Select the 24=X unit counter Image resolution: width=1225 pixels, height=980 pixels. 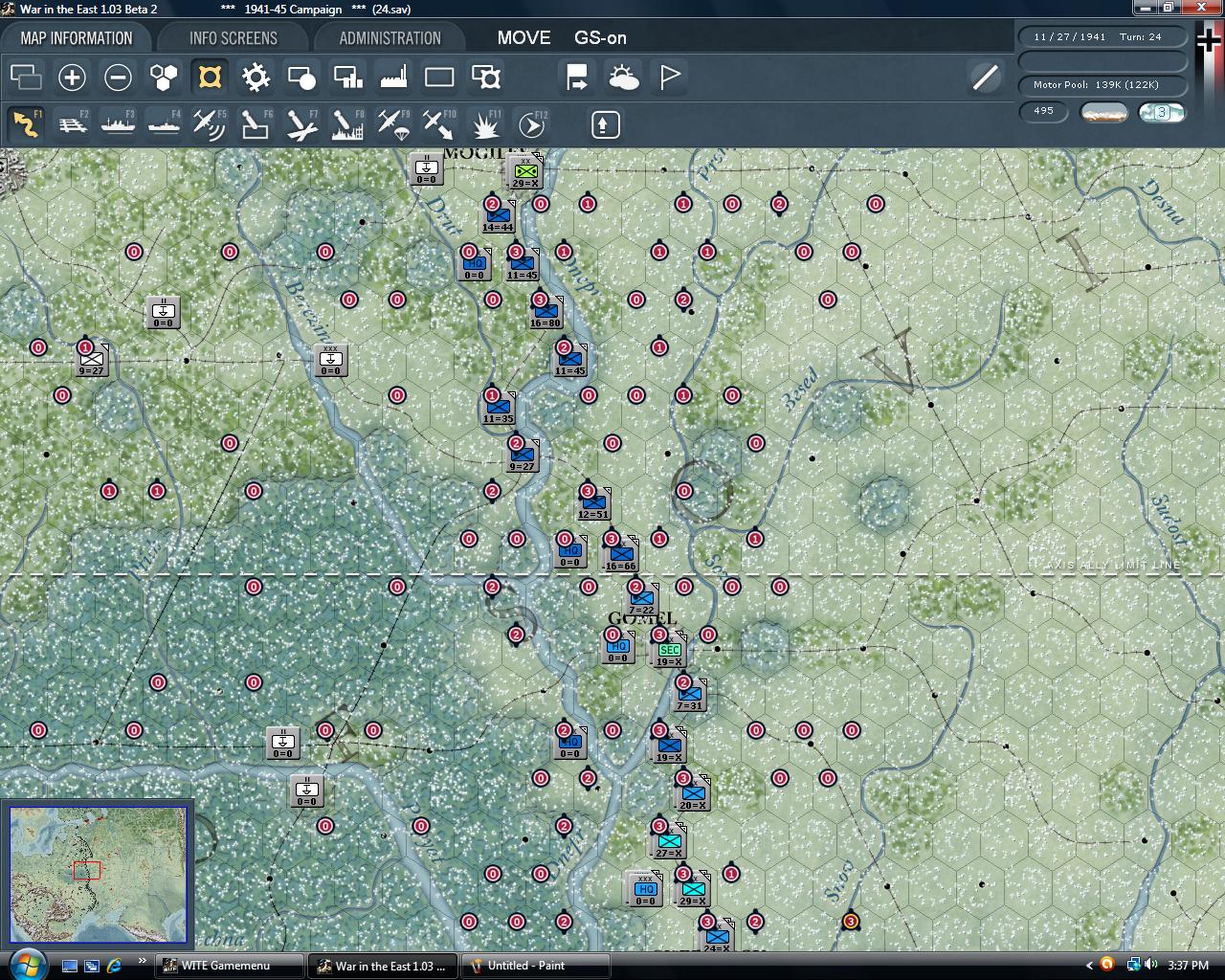(x=717, y=938)
